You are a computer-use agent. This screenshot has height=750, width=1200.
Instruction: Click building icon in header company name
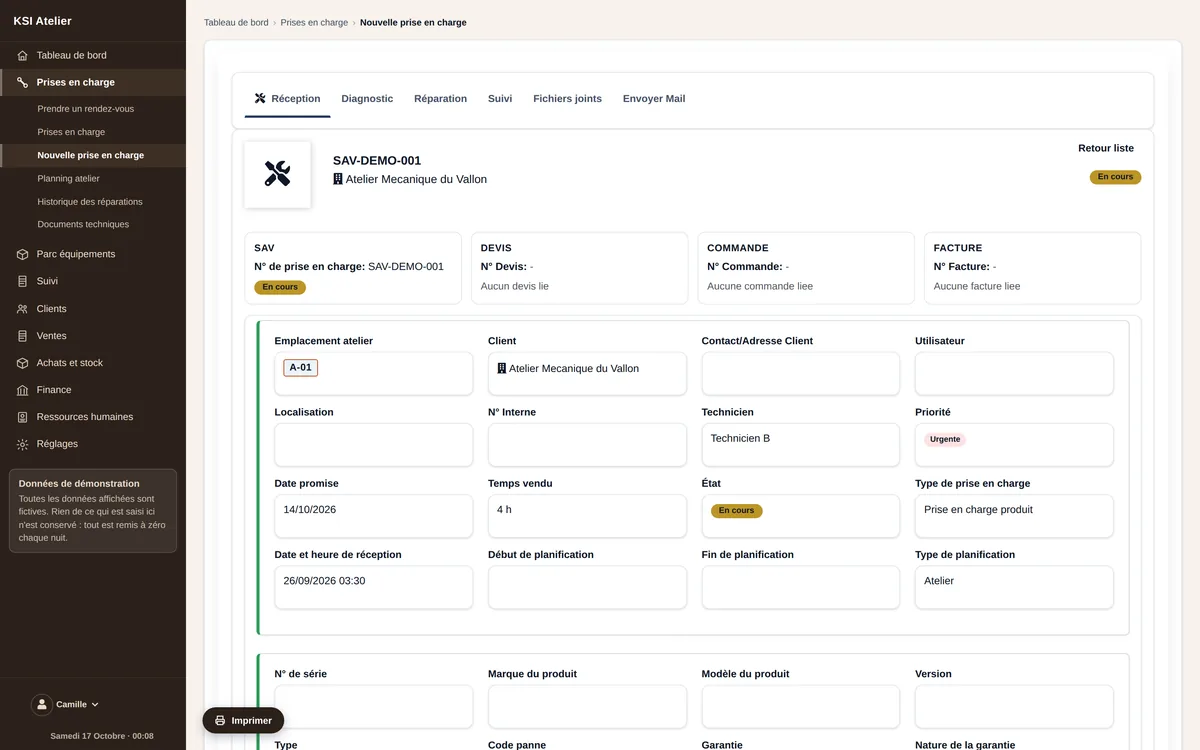(x=338, y=179)
